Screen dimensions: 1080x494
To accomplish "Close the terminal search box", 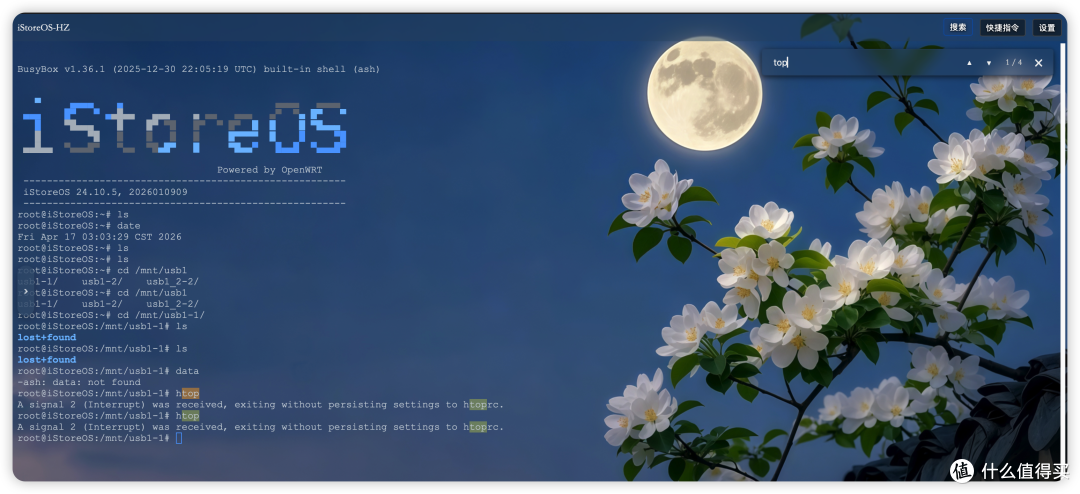I will point(1039,63).
